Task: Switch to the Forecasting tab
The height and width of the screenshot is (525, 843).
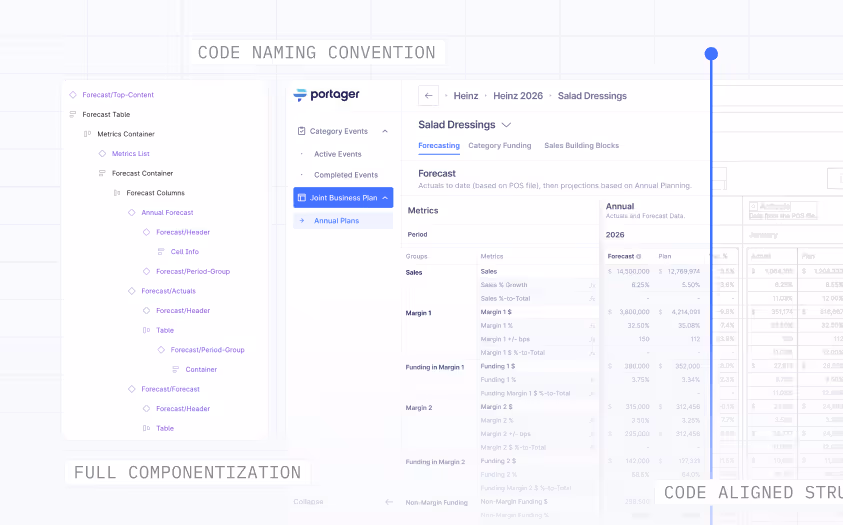Action: coord(439,146)
